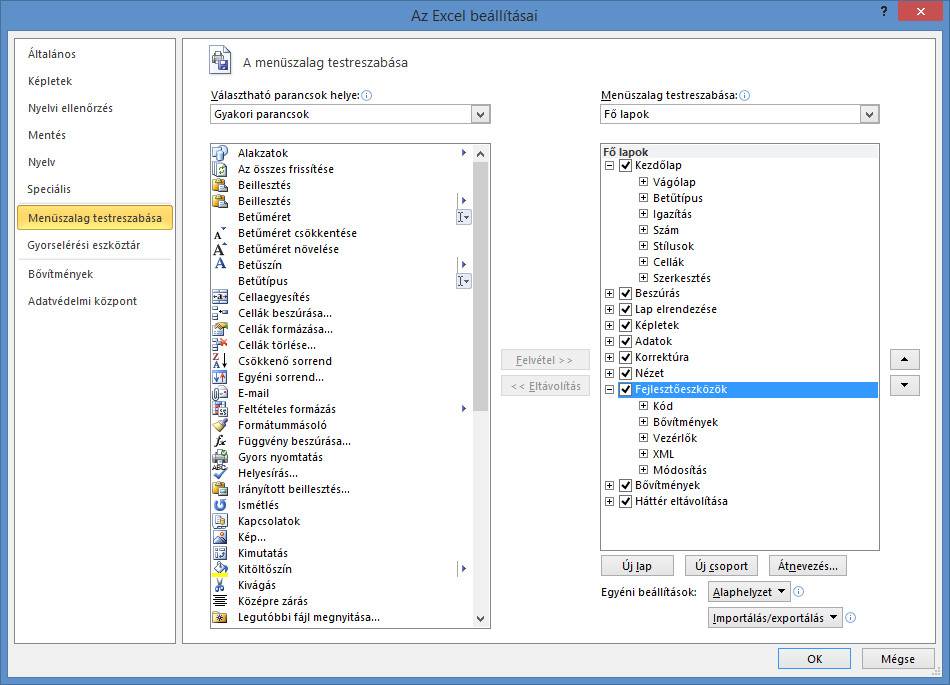Click the Kivágás scissors icon
Screen dimensions: 950x685
coord(220,585)
